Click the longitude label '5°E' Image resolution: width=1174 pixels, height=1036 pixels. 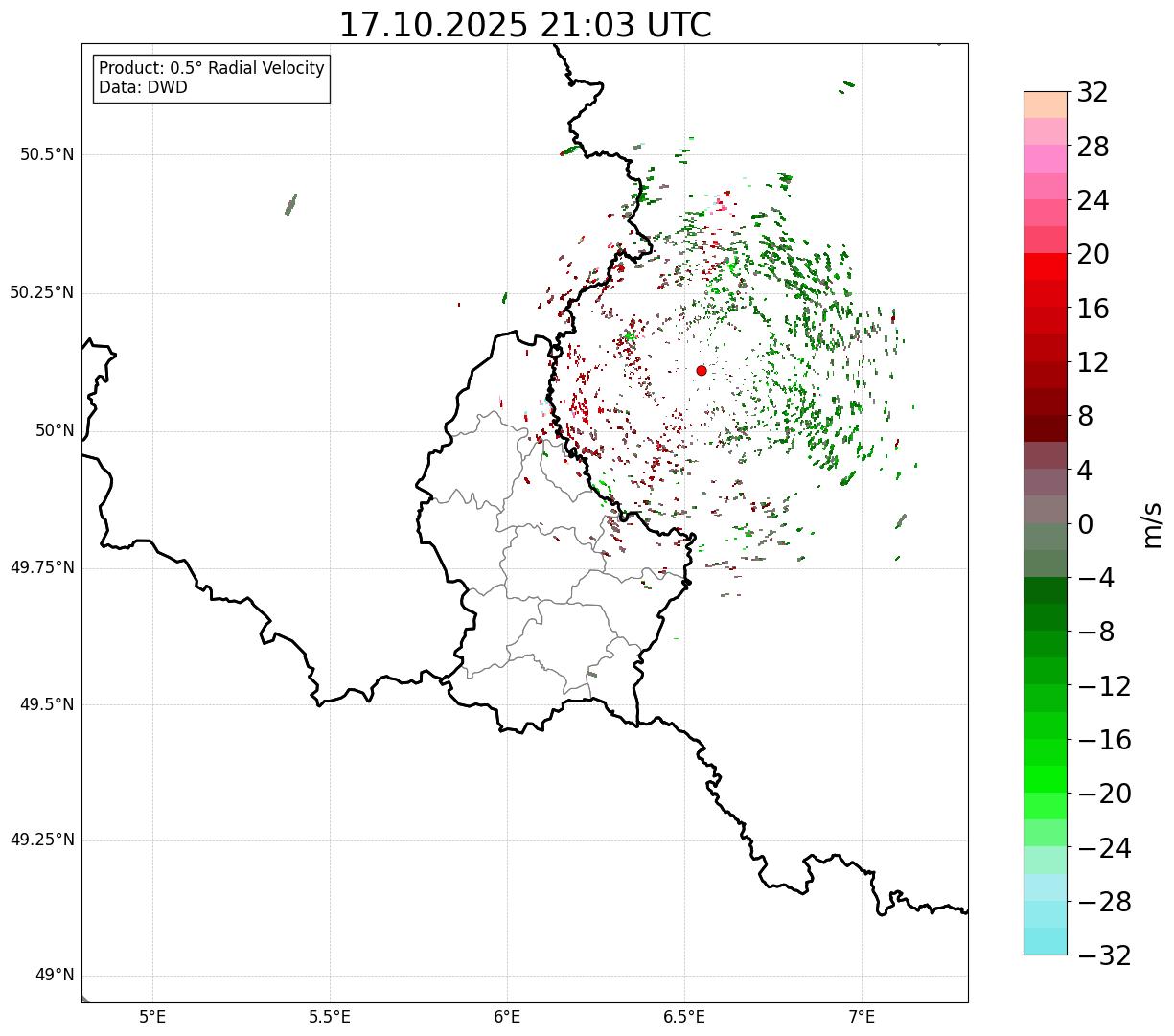[152, 1017]
